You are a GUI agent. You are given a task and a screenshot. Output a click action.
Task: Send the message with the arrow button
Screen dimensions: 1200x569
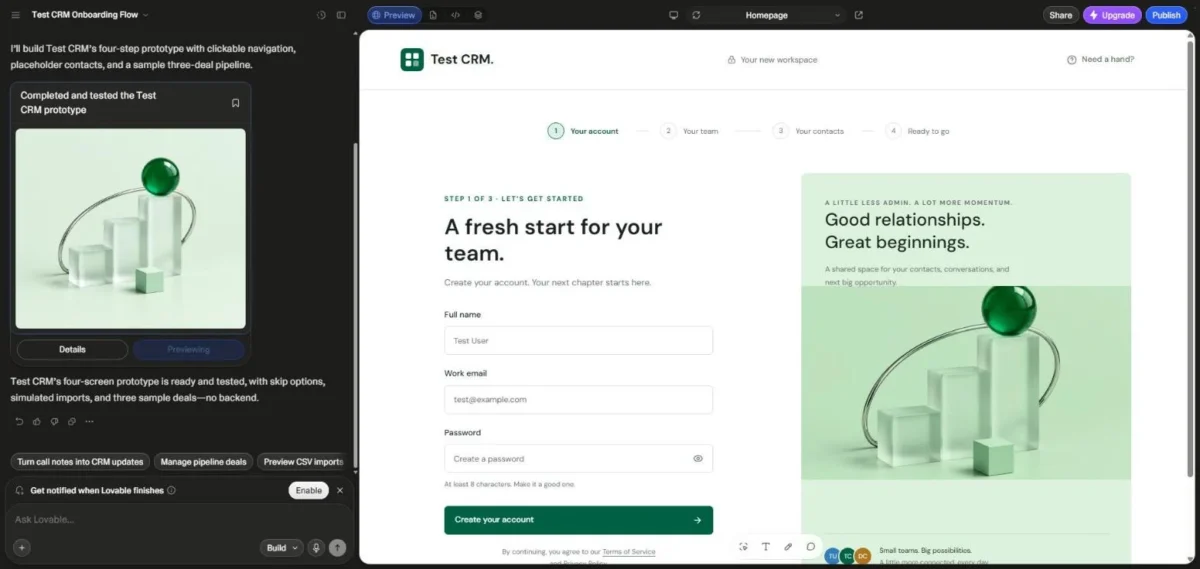tap(338, 547)
